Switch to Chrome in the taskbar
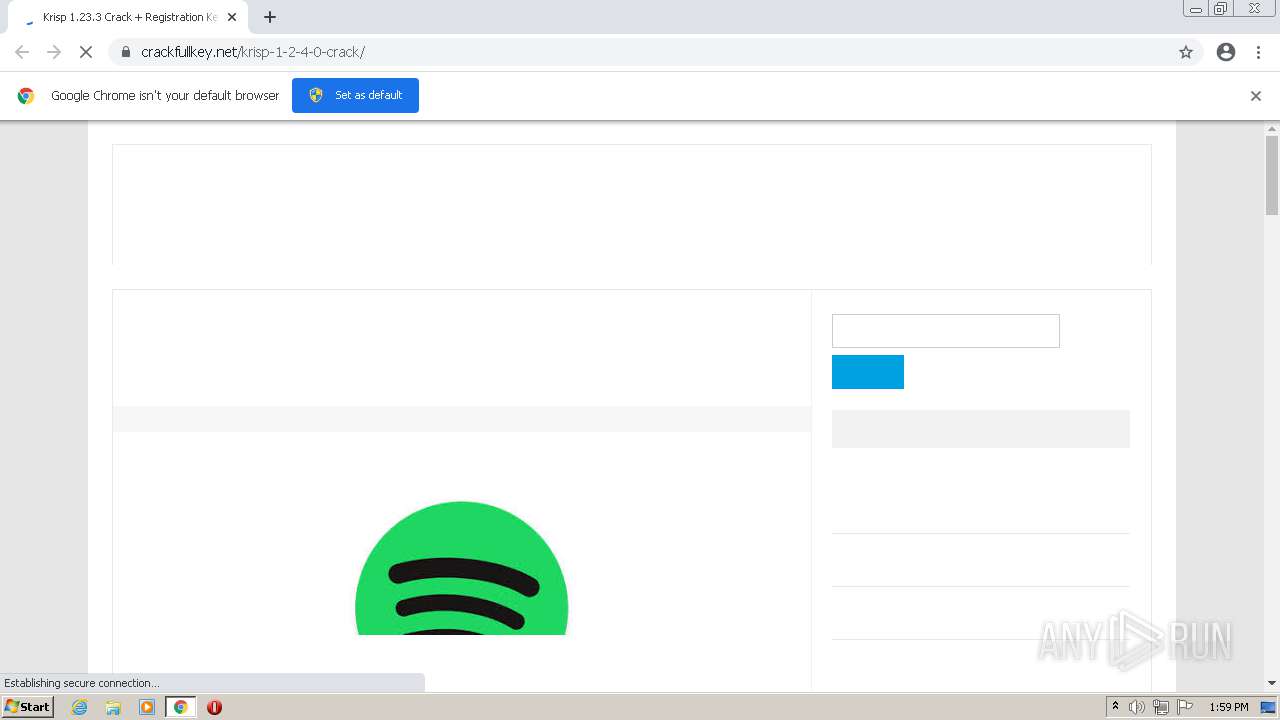This screenshot has width=1280, height=720. click(180, 707)
